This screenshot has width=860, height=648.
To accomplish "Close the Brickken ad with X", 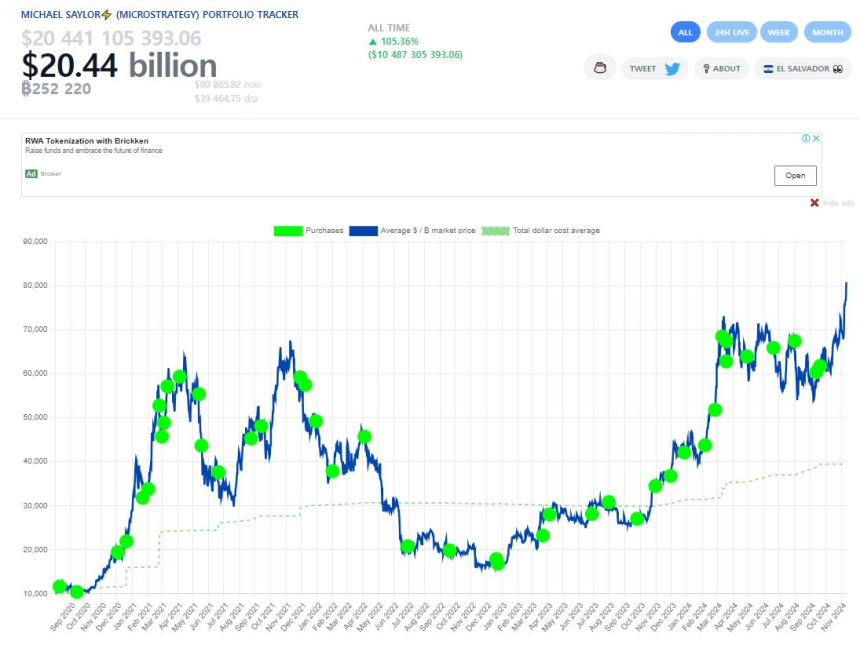I will [816, 138].
